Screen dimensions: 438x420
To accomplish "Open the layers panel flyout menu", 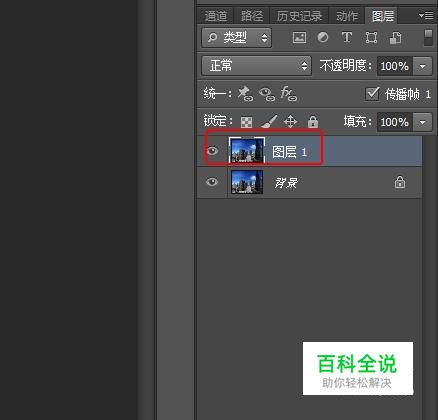I will (426, 15).
